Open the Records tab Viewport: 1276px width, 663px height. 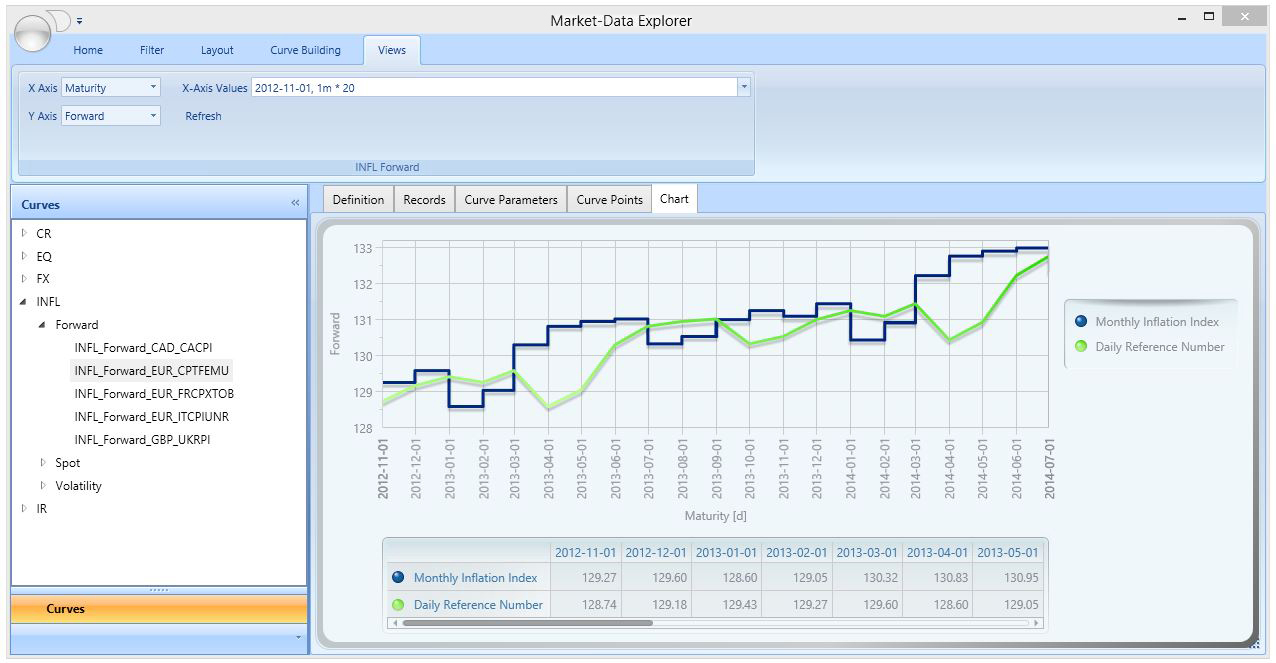coord(424,199)
